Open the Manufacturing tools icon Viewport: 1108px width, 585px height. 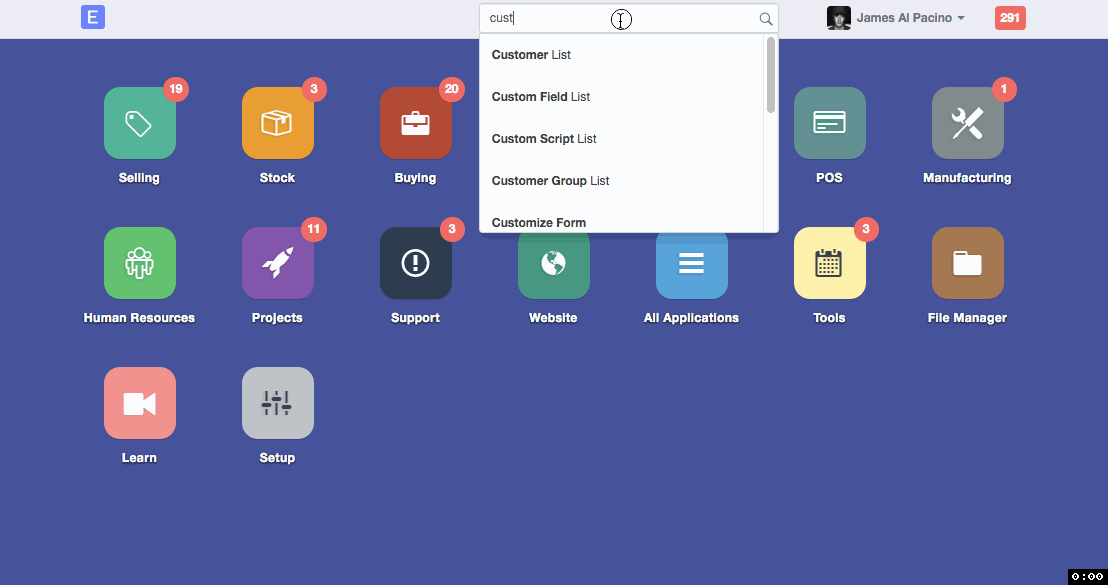point(968,123)
